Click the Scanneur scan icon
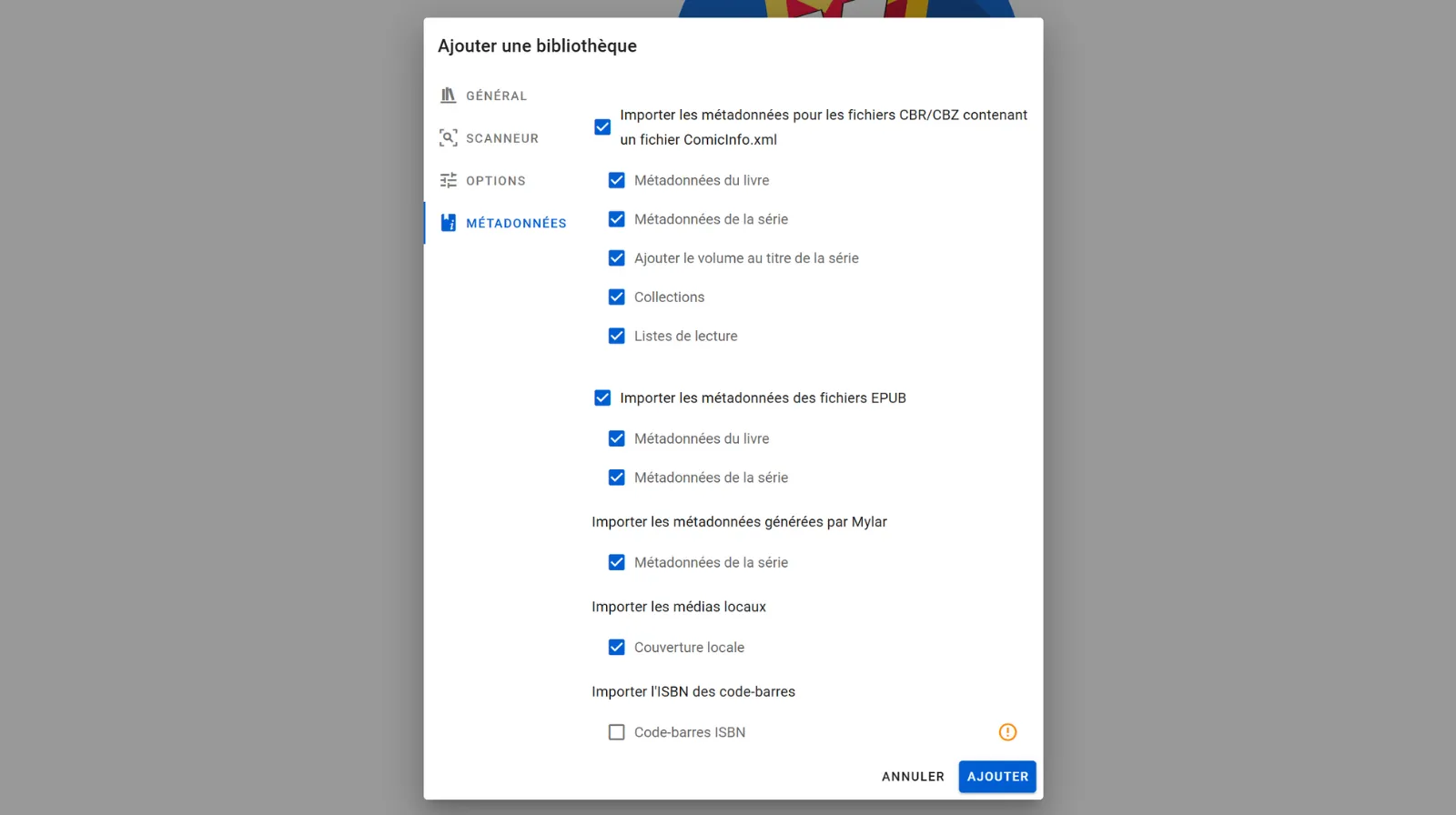Image resolution: width=1456 pixels, height=815 pixels. pyautogui.click(x=448, y=138)
